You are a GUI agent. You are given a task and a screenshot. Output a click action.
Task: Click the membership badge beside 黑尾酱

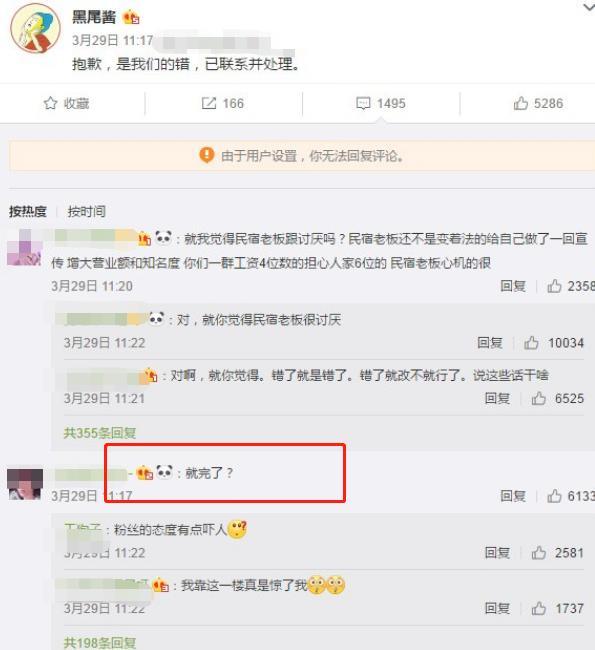131,17
